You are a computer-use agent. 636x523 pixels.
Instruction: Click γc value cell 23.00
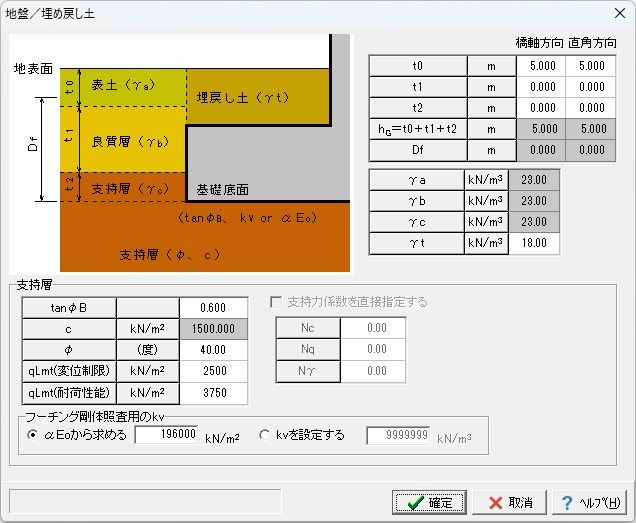(534, 222)
